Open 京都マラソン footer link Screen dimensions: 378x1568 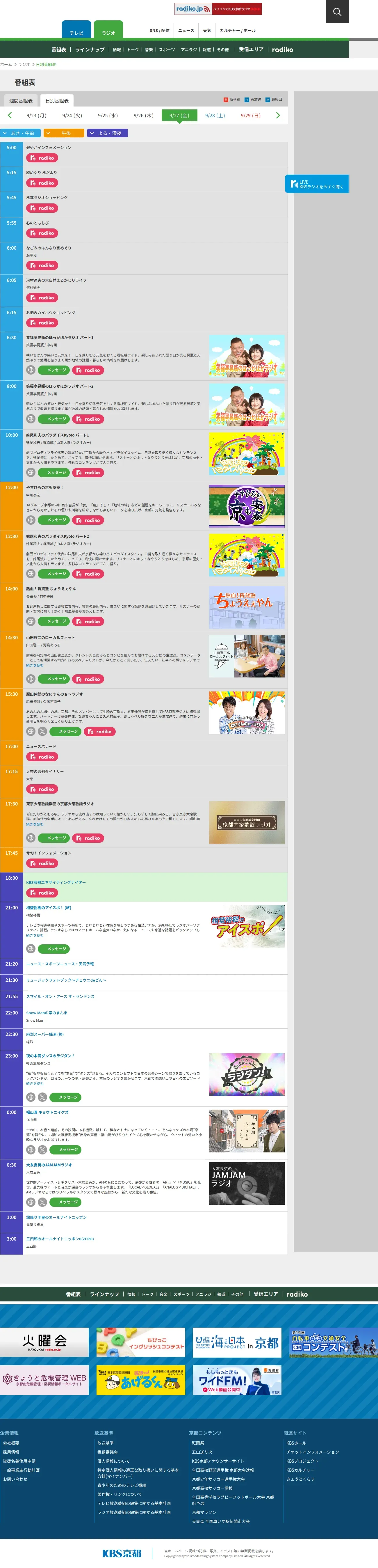point(204,1513)
